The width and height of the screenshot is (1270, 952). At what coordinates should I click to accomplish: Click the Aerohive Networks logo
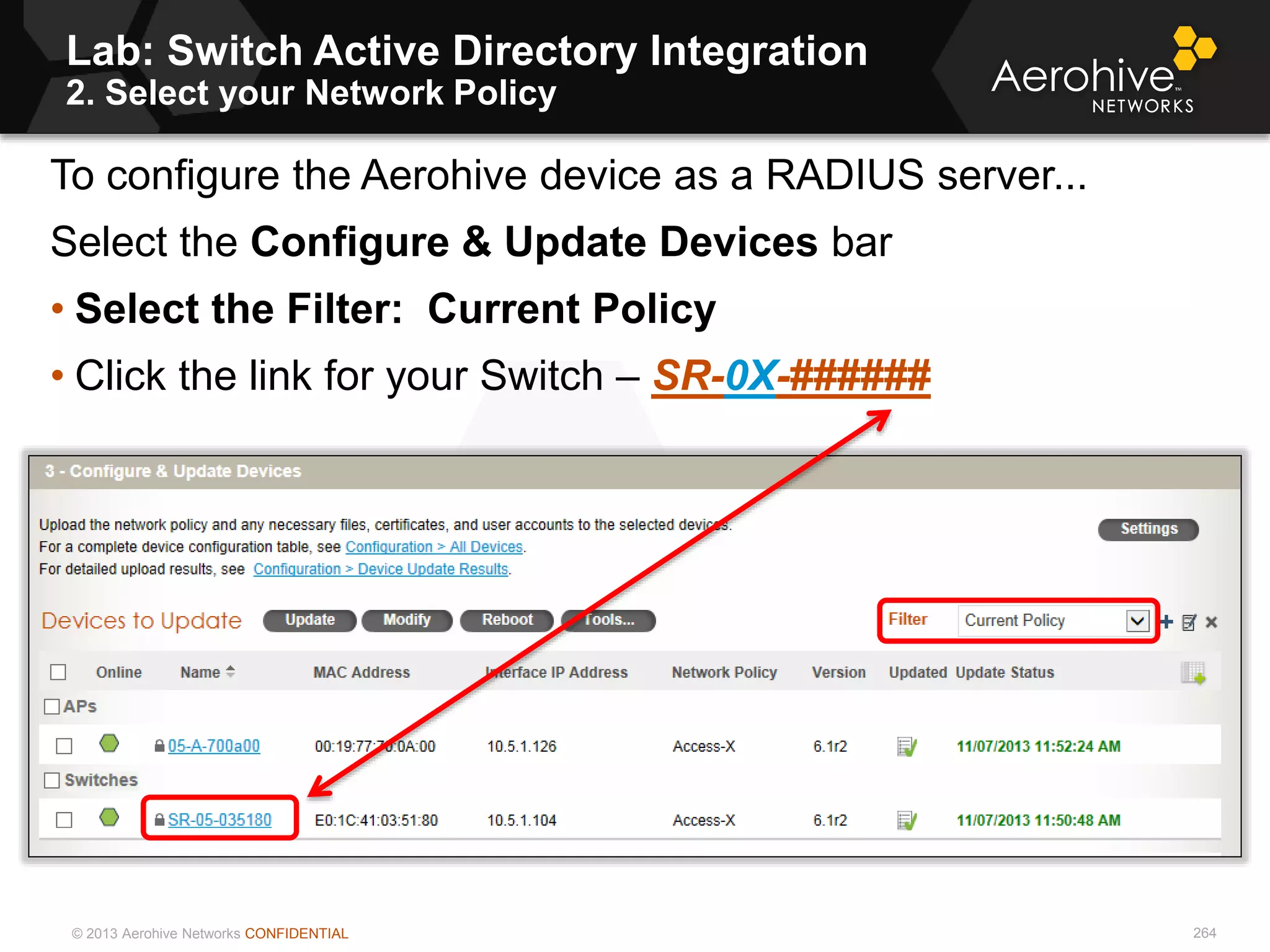coord(1104,69)
